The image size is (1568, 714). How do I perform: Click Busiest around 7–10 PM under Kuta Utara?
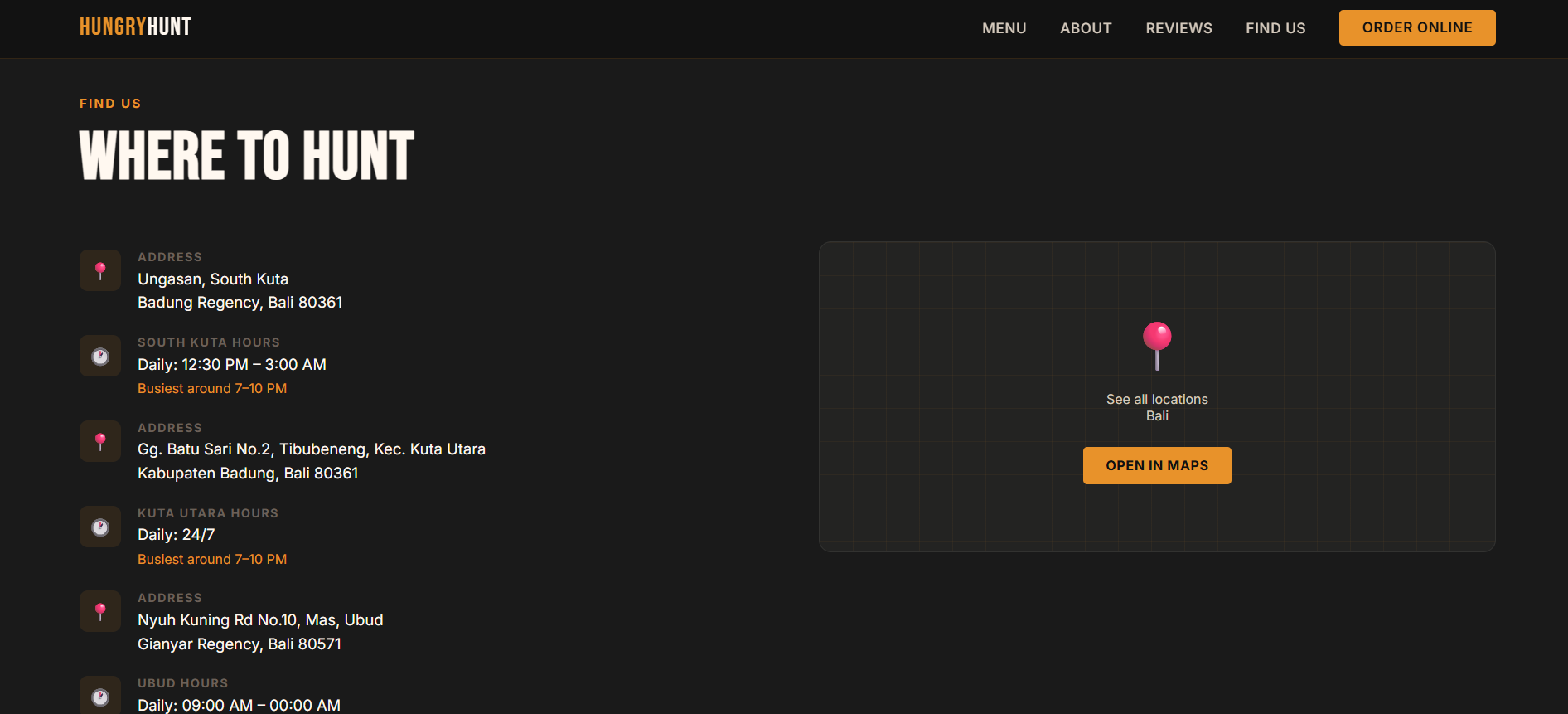pos(212,560)
